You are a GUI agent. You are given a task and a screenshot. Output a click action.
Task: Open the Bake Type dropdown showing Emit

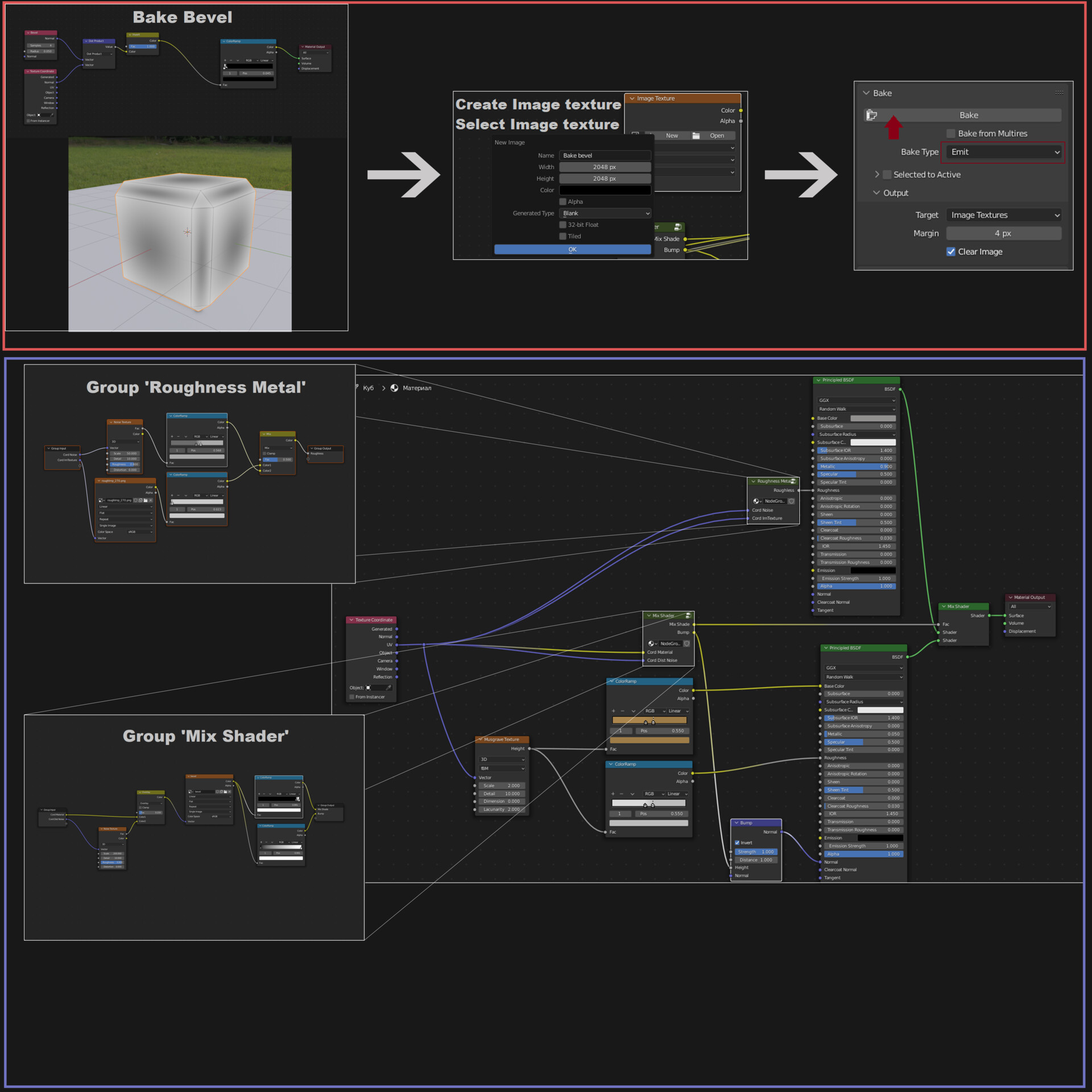coord(1003,152)
